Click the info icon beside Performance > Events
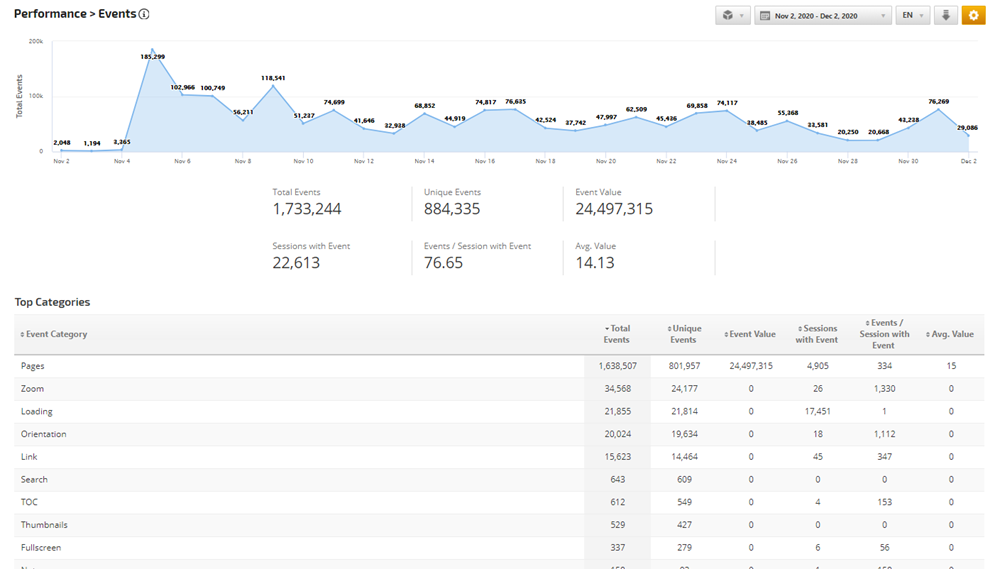 pyautogui.click(x=144, y=15)
